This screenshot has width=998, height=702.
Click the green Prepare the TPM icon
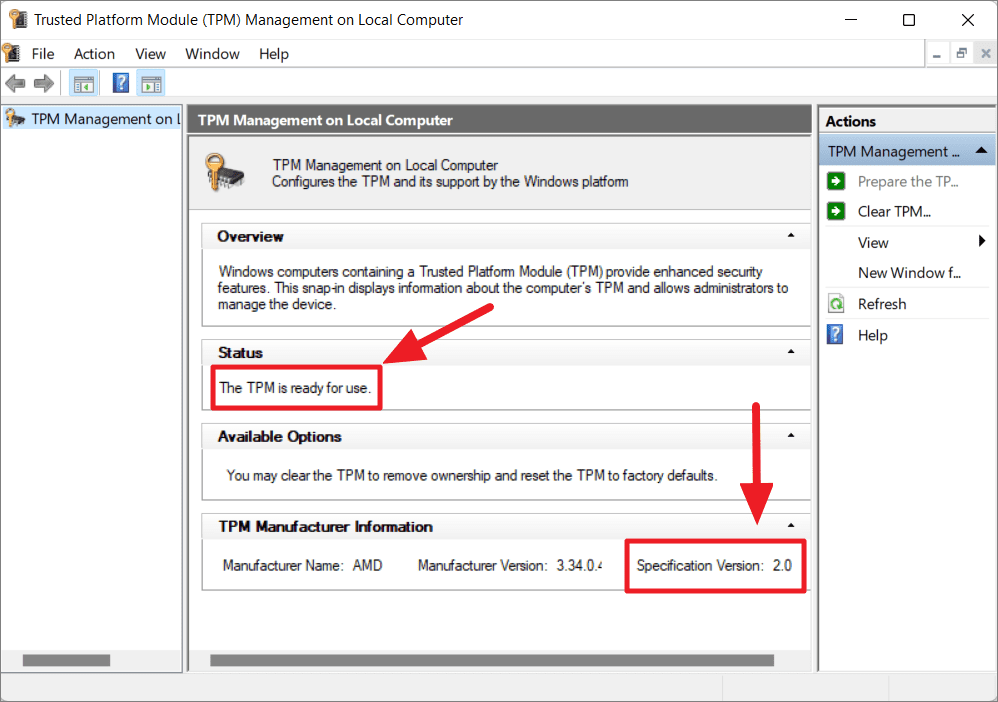click(835, 181)
